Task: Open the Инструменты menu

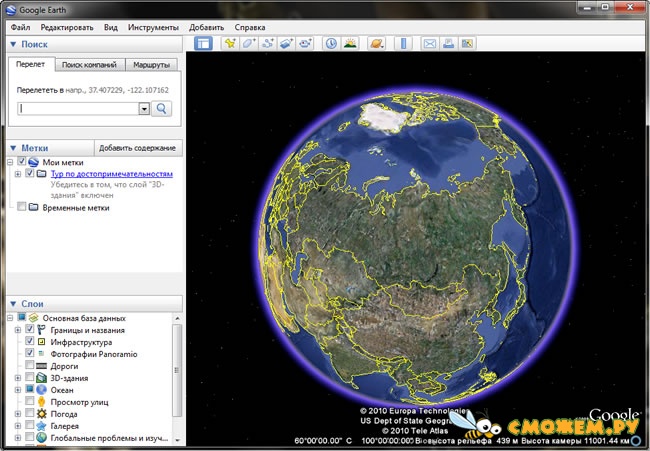Action: click(153, 27)
